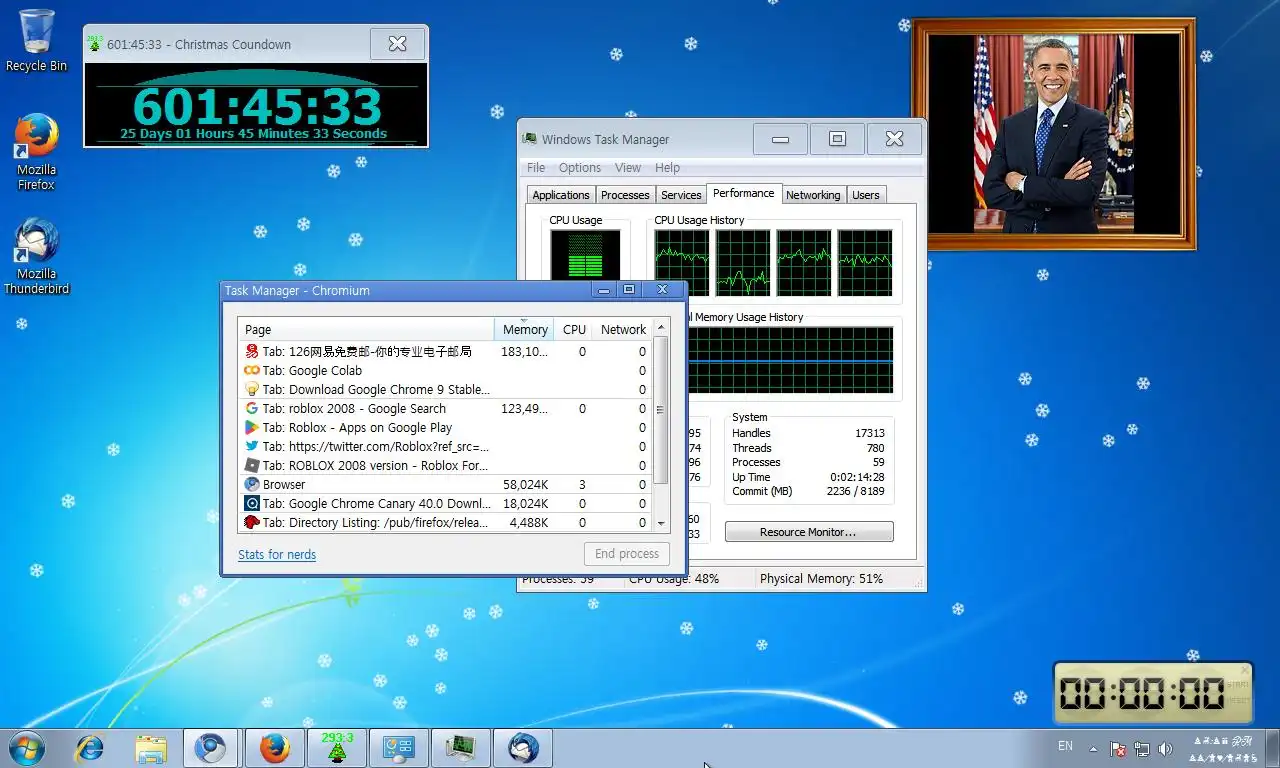Open Options menu in Windows Task Manager
The image size is (1280, 768).
(x=580, y=168)
